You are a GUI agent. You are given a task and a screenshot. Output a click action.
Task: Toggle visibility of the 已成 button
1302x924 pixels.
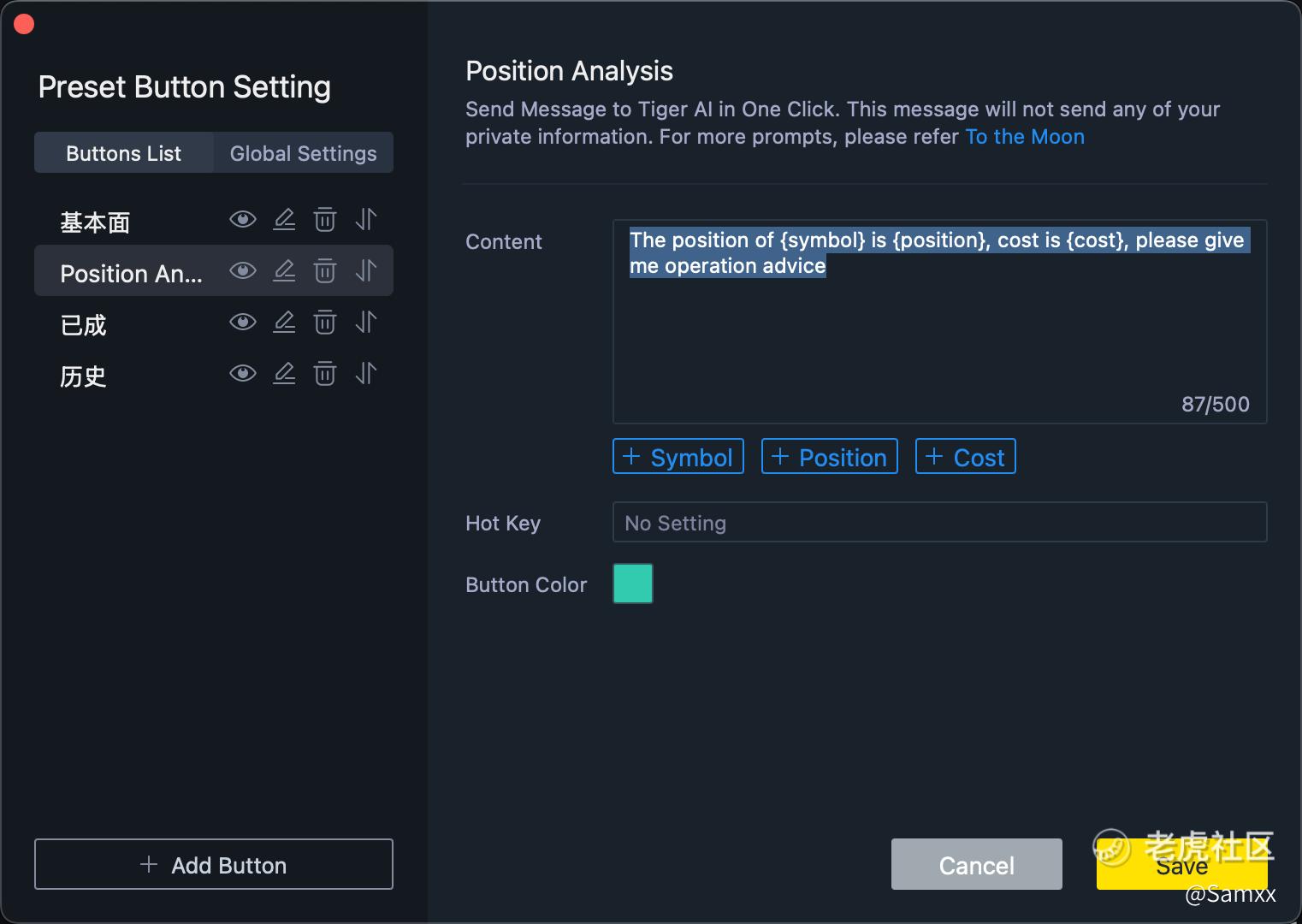[243, 323]
